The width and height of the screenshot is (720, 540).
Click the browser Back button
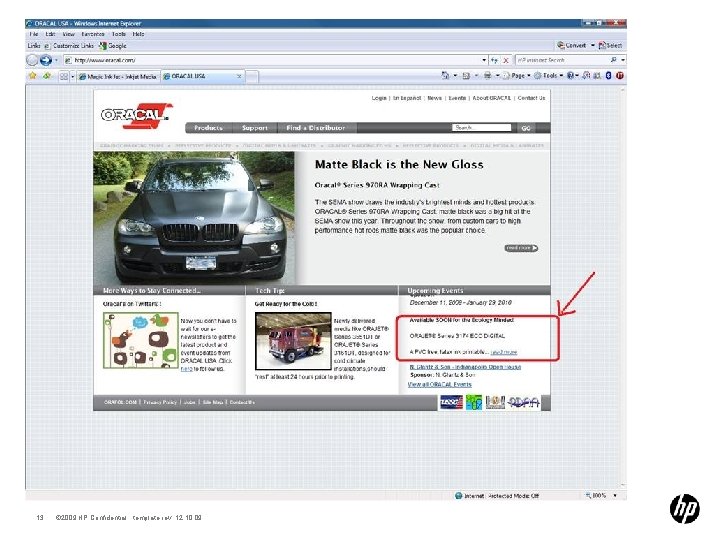(32, 60)
